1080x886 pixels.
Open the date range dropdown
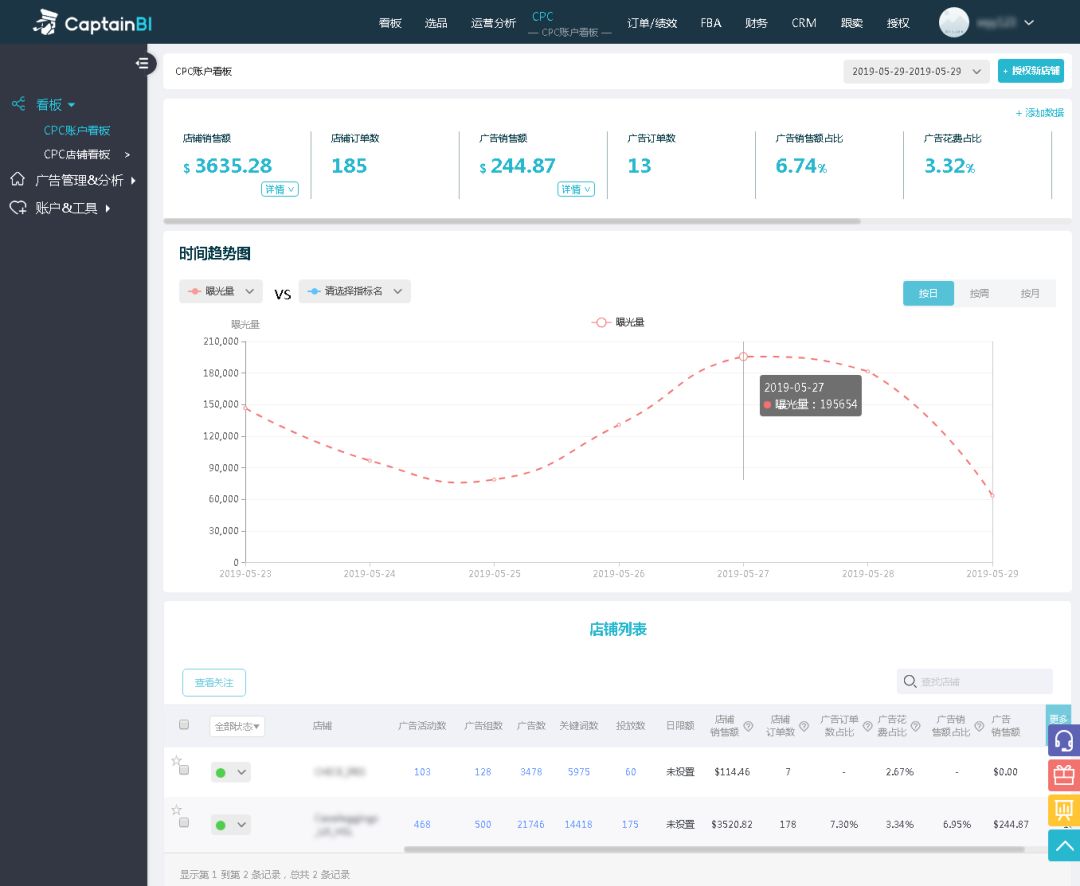point(916,71)
